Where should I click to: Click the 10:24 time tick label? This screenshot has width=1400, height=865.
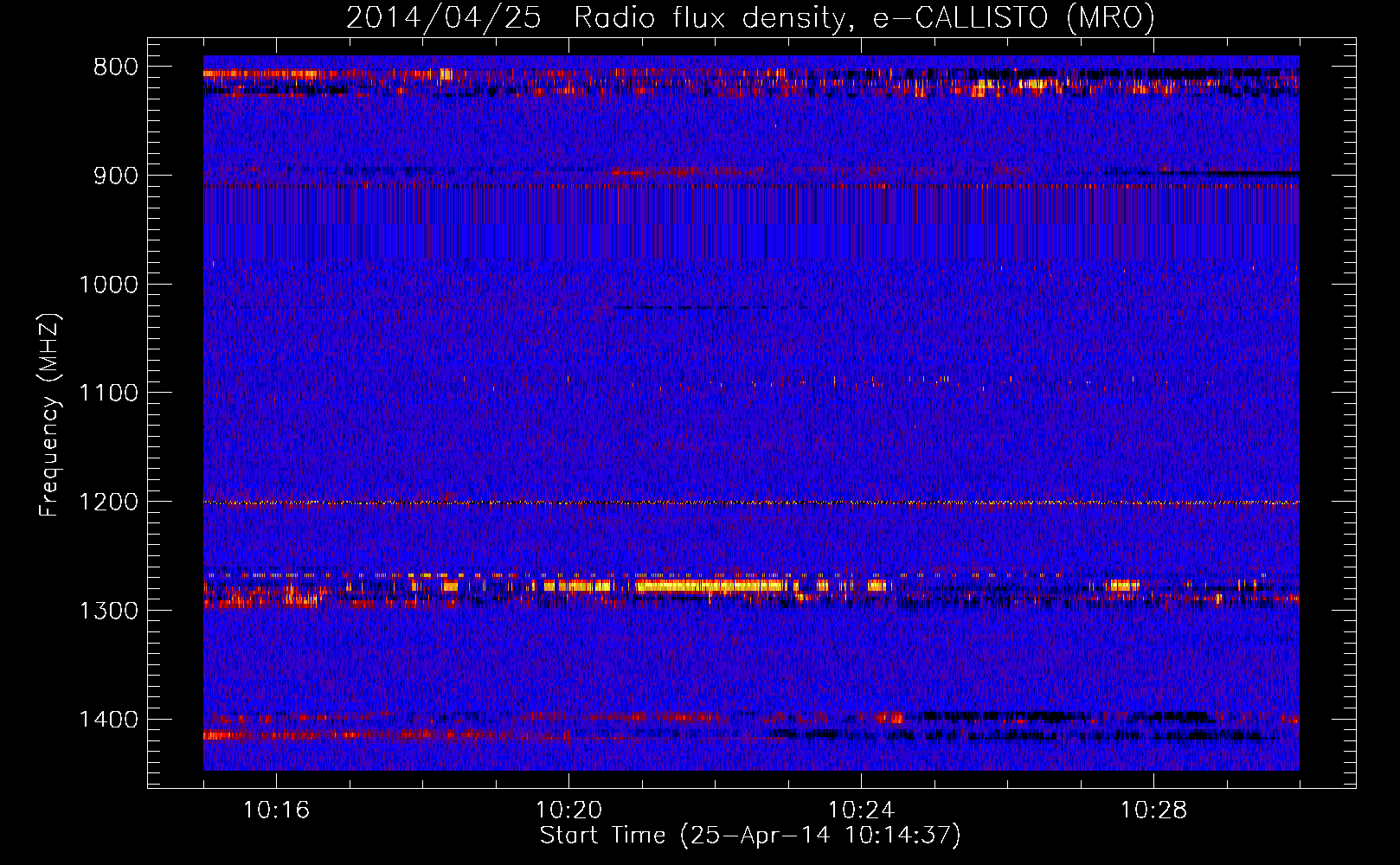point(861,811)
